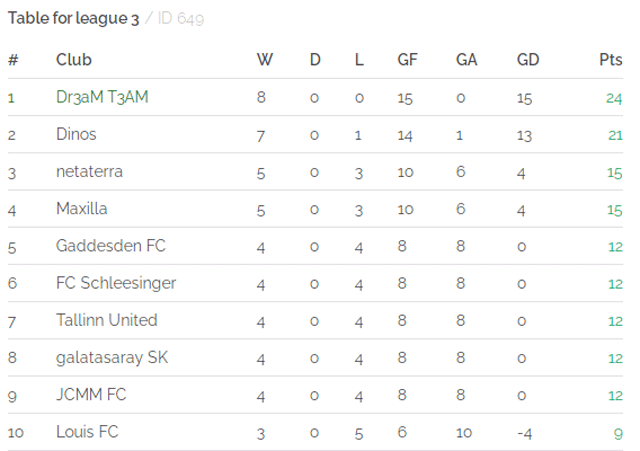View Gaddesden FC club details
The width and height of the screenshot is (640, 451).
(x=111, y=246)
